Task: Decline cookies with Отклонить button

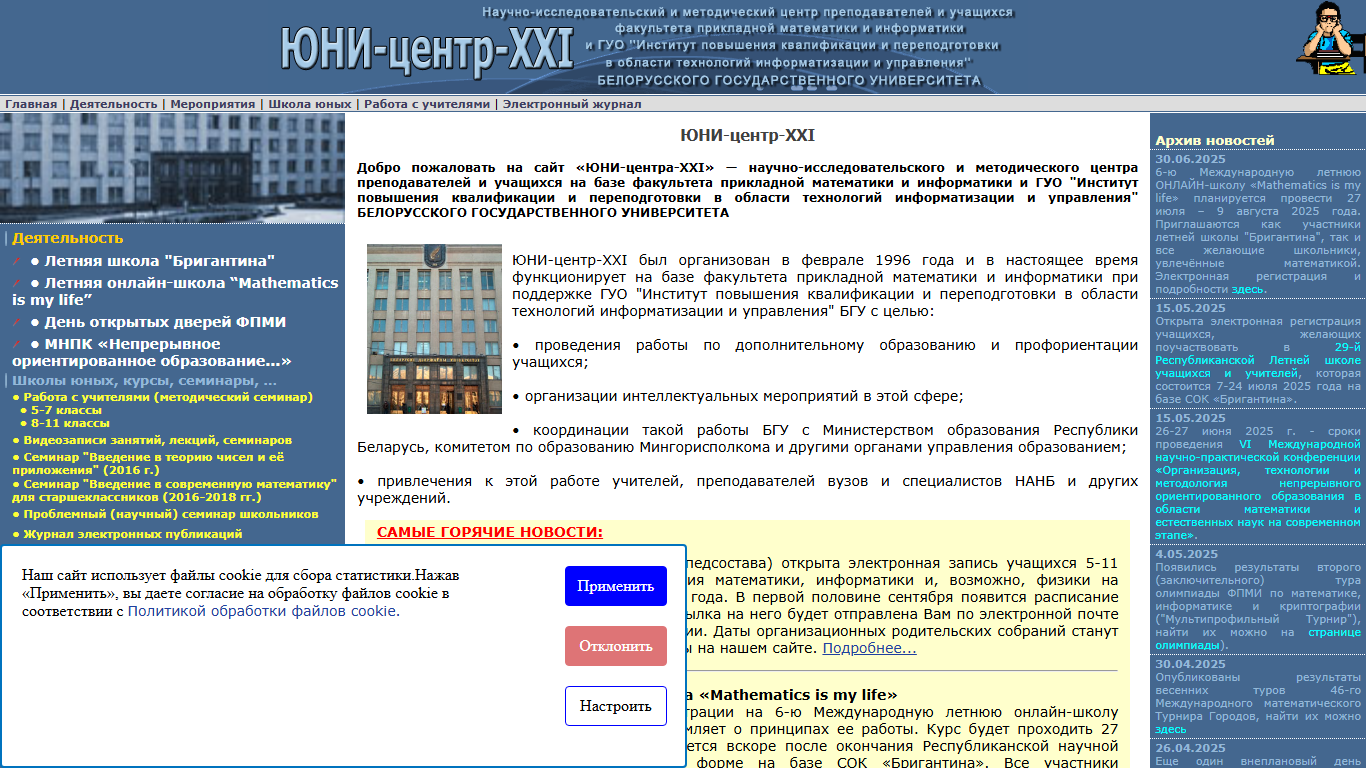Action: click(616, 646)
